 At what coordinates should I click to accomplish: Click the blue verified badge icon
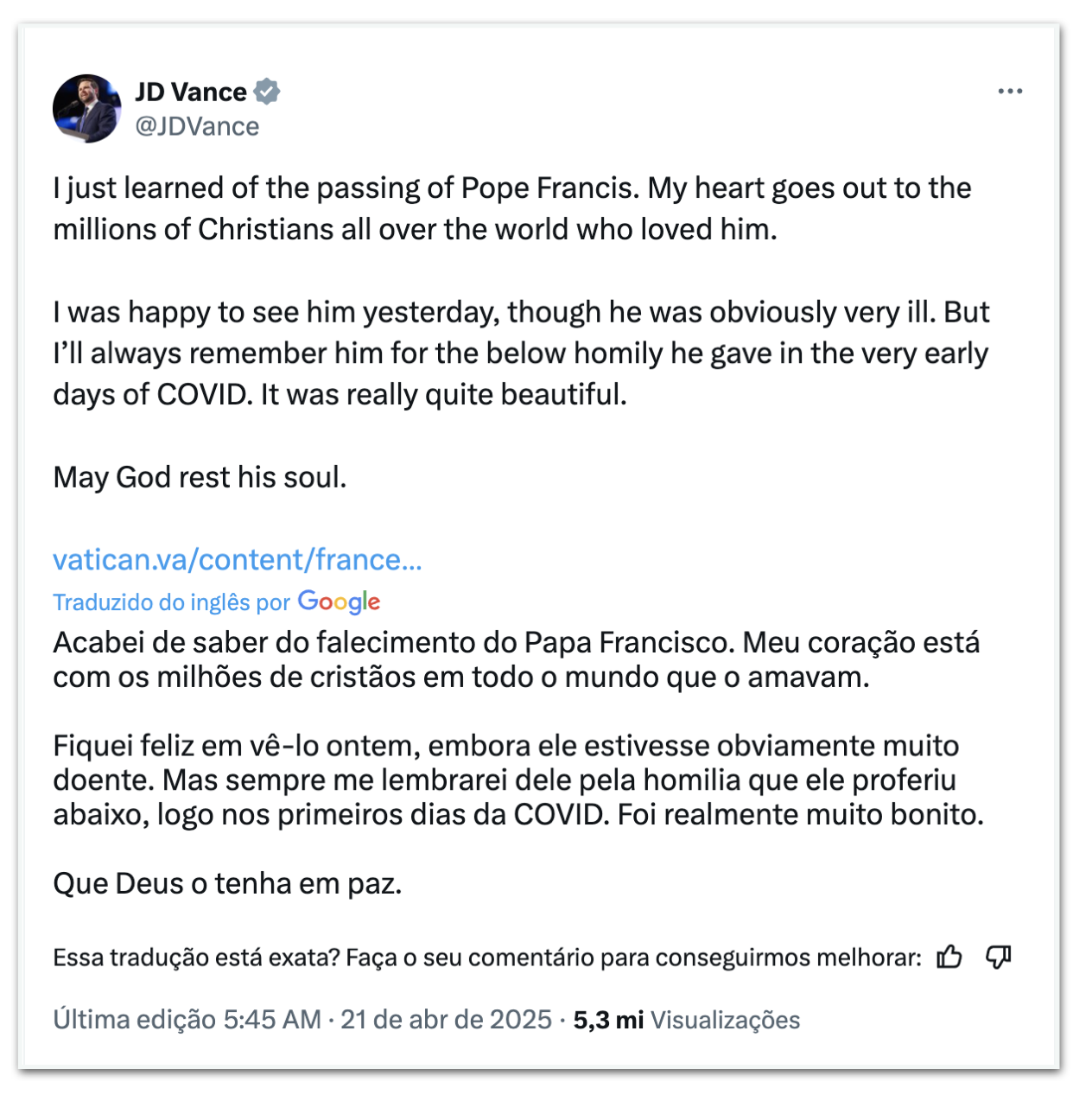click(x=267, y=92)
